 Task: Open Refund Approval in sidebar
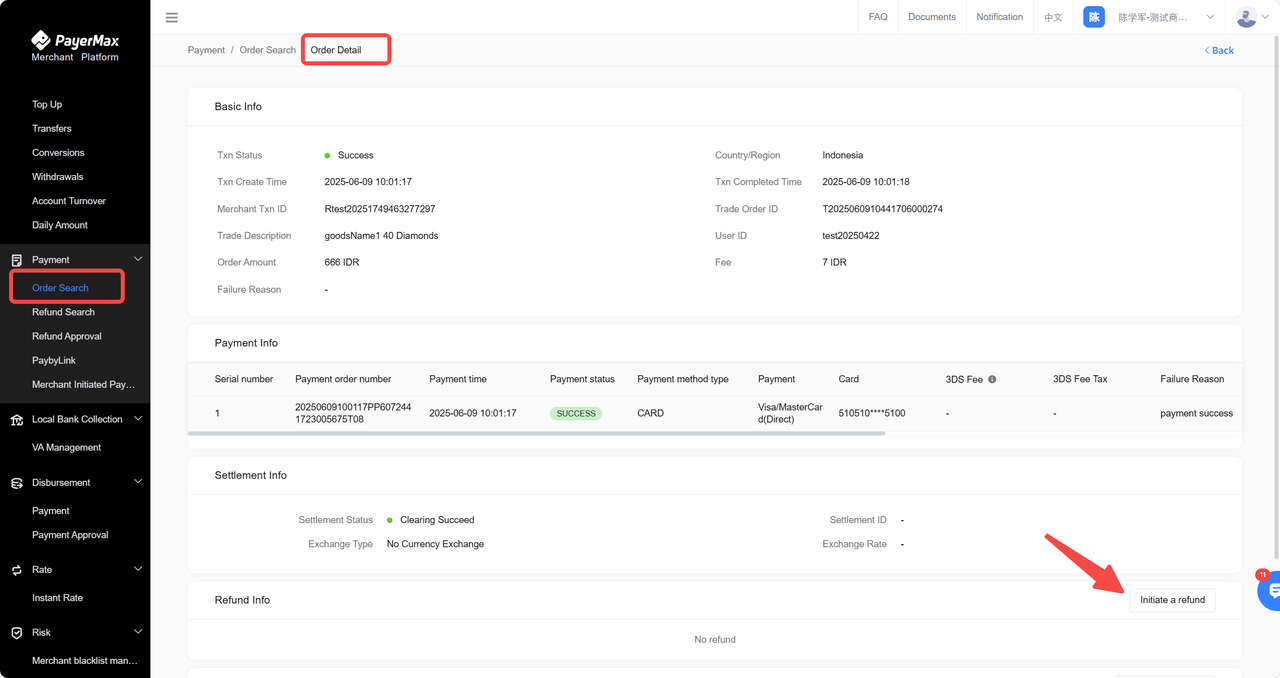(67, 336)
